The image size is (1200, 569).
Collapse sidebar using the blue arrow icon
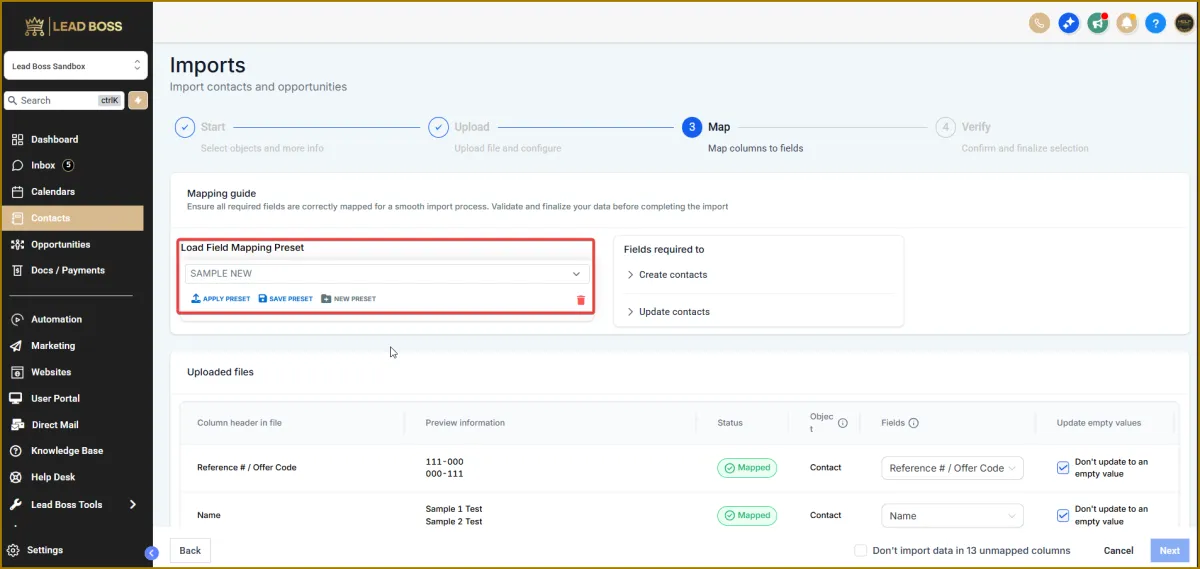[x=151, y=552]
